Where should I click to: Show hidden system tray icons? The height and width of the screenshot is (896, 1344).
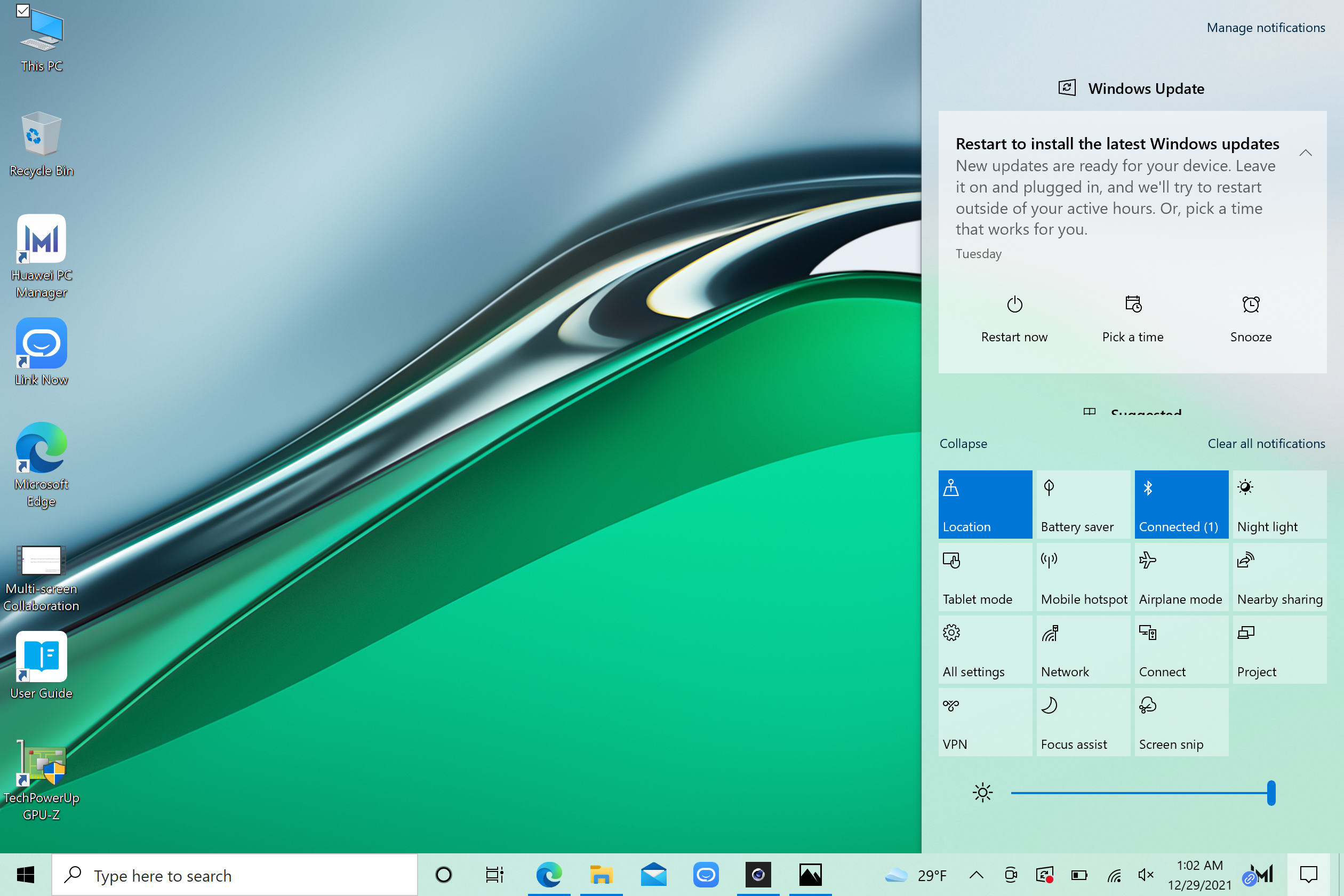point(976,874)
